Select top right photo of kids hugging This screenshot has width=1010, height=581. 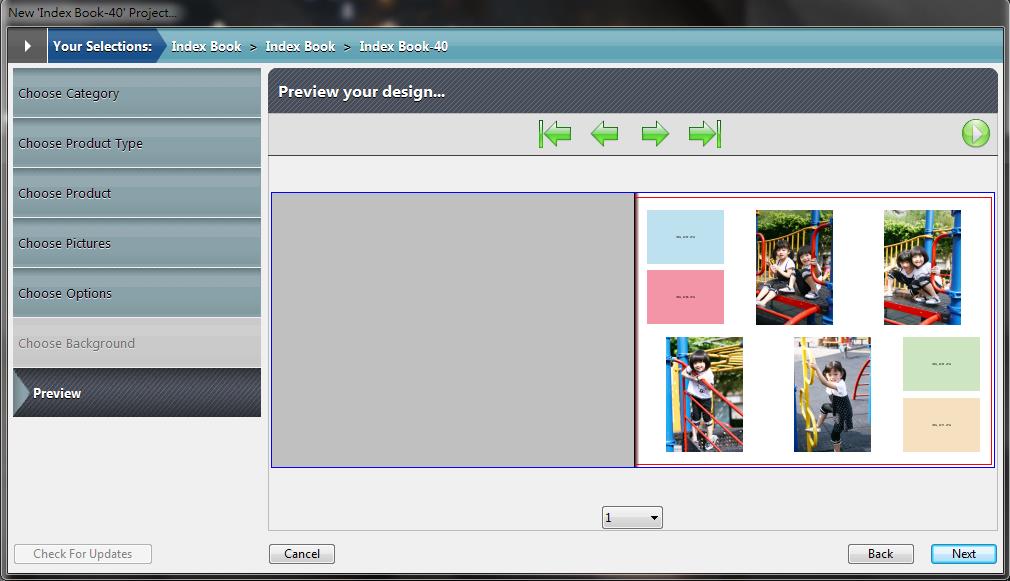[922, 267]
